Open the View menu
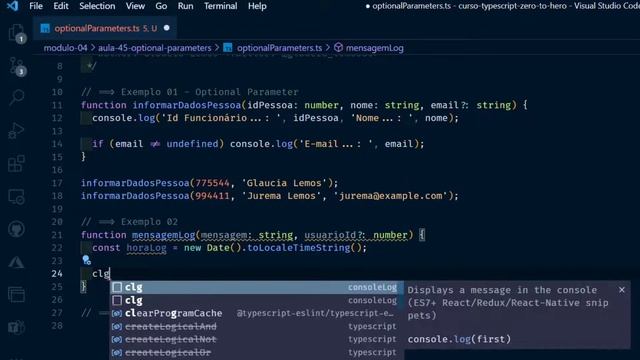Viewport: 640px width, 360px height. (x=135, y=6)
